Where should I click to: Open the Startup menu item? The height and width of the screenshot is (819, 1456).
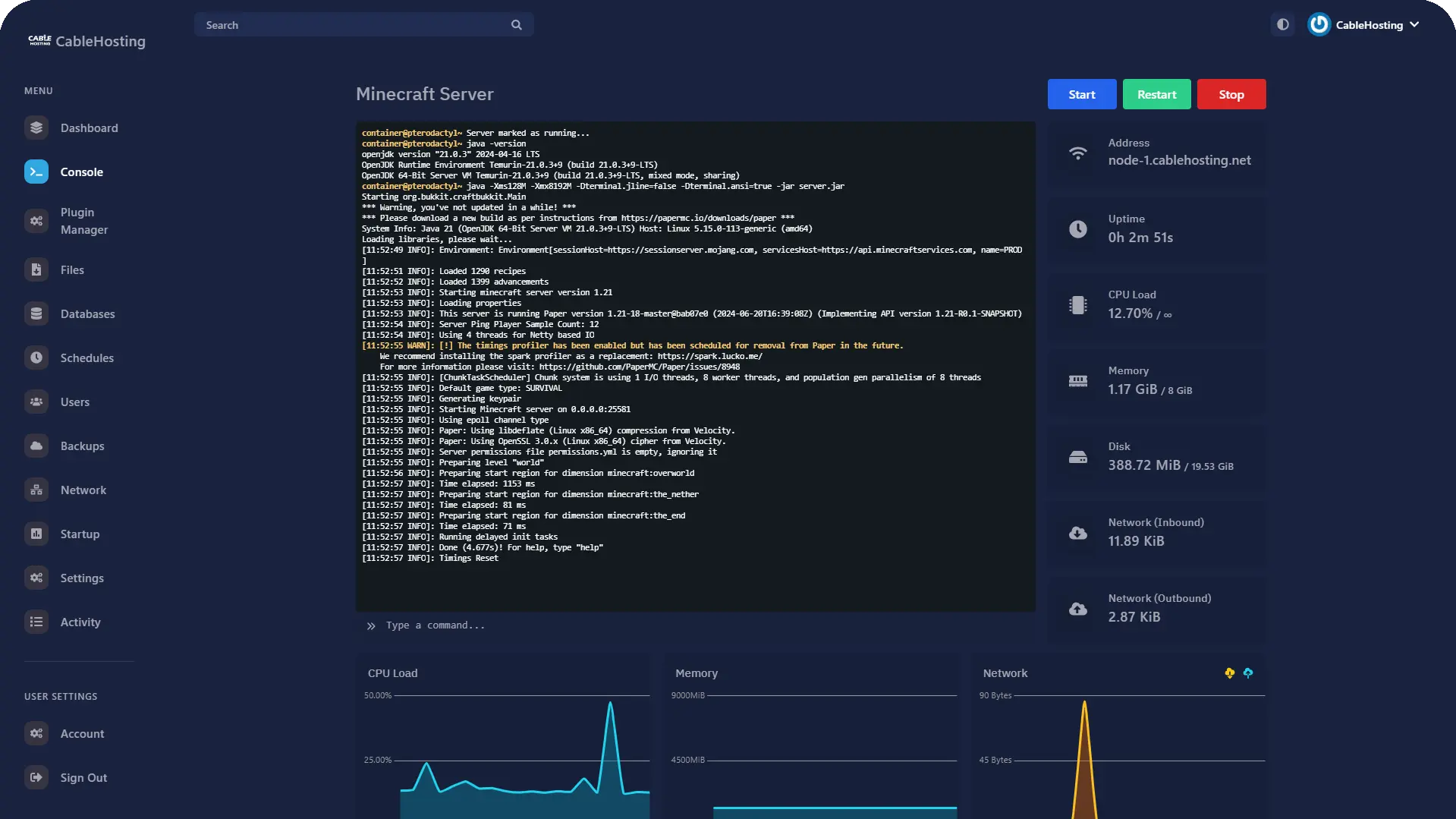[80, 534]
